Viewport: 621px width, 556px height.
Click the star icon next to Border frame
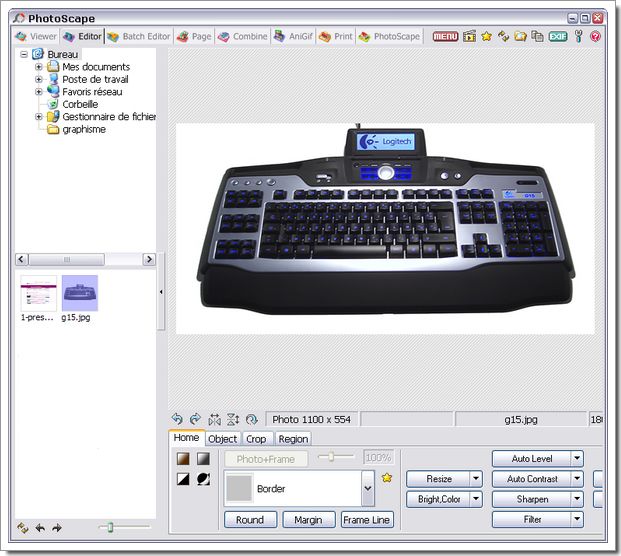pos(387,478)
